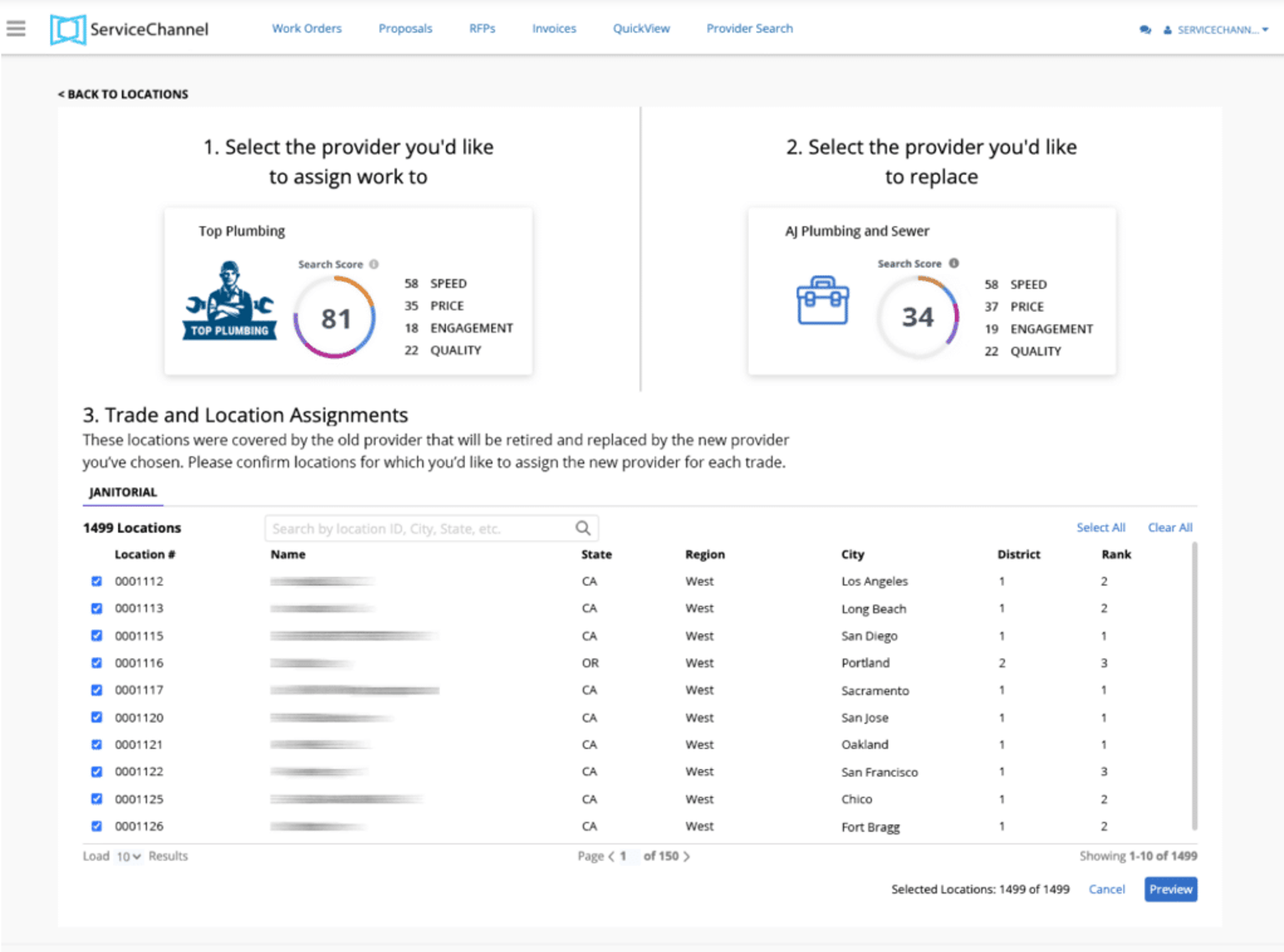The width and height of the screenshot is (1284, 952).
Task: Open the Load 10 results dropdown
Action: (x=128, y=856)
